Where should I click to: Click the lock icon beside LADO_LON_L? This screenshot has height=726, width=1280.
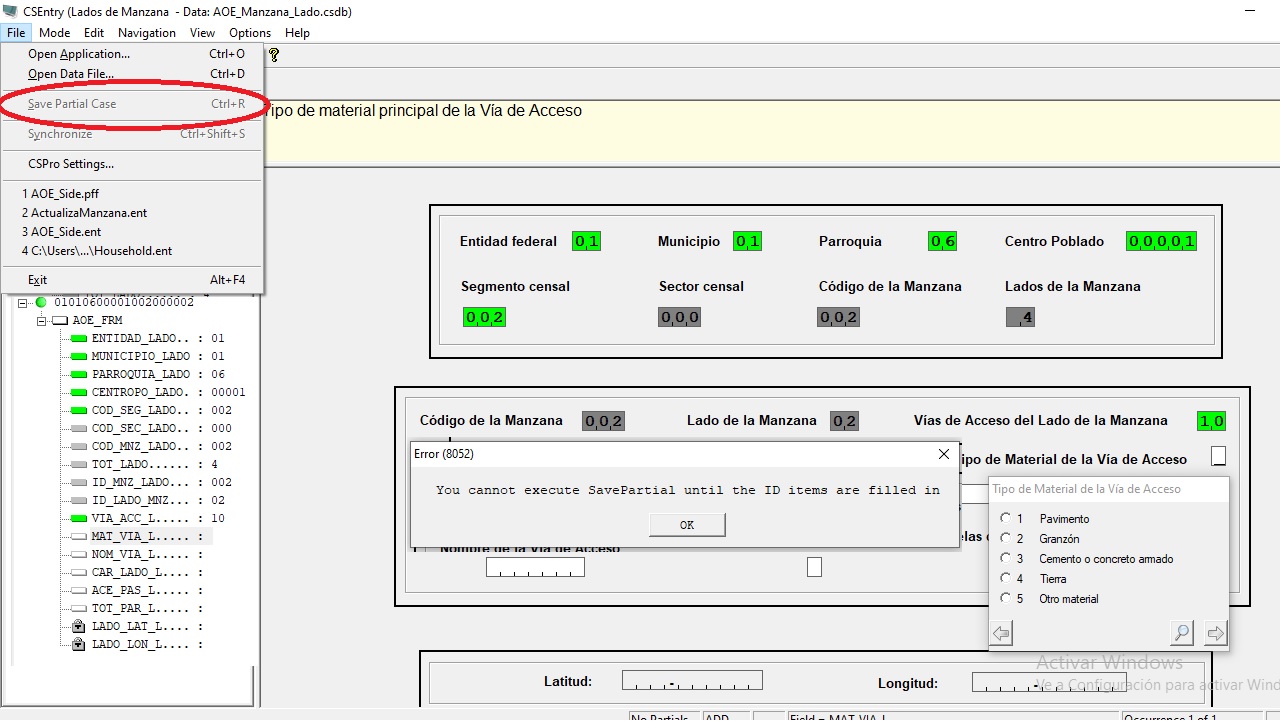pos(78,644)
